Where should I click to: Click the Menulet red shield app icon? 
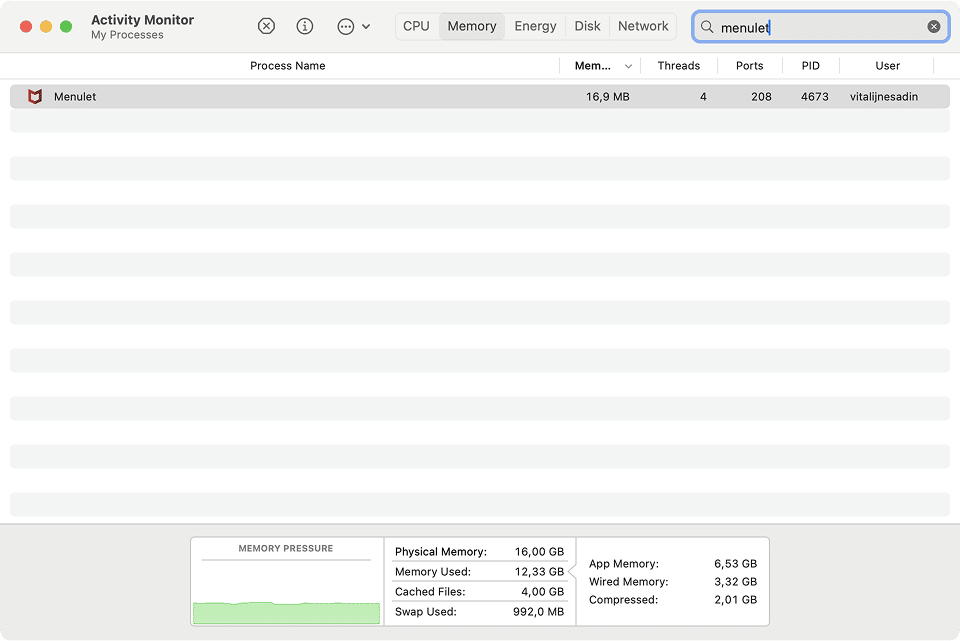tap(35, 96)
